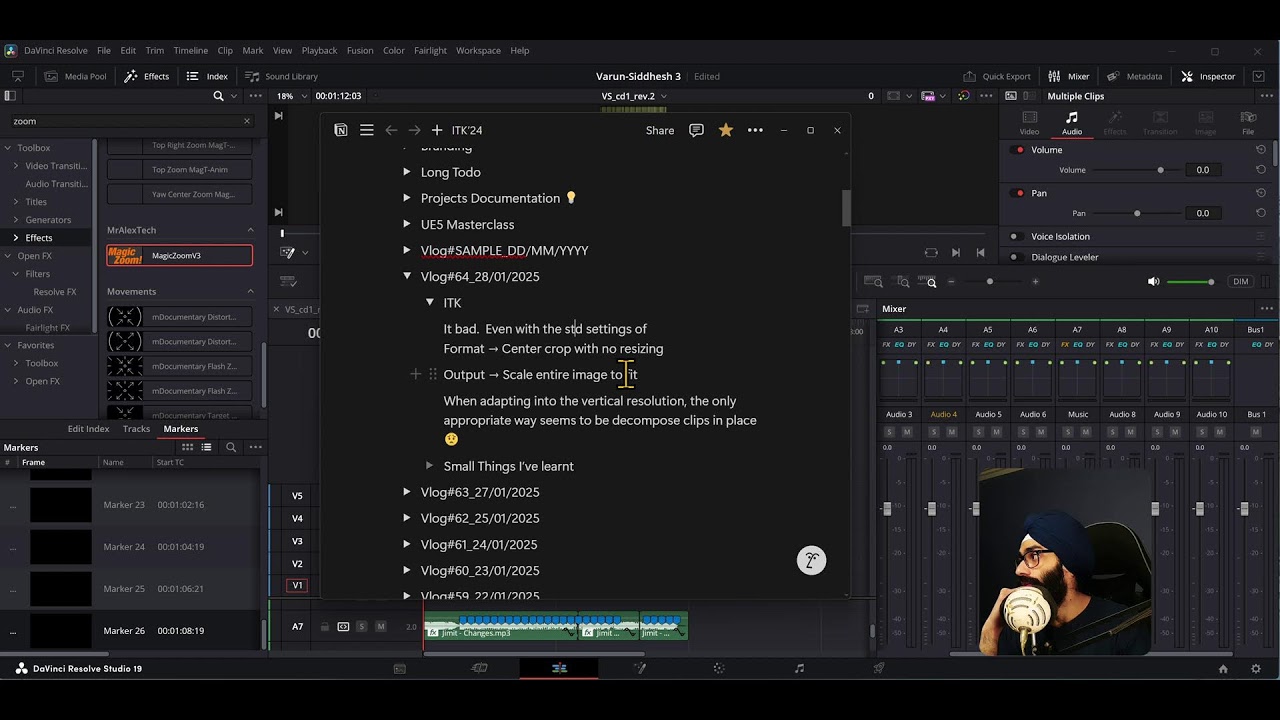
Task: Solo the A7 timeline track
Action: point(362,627)
